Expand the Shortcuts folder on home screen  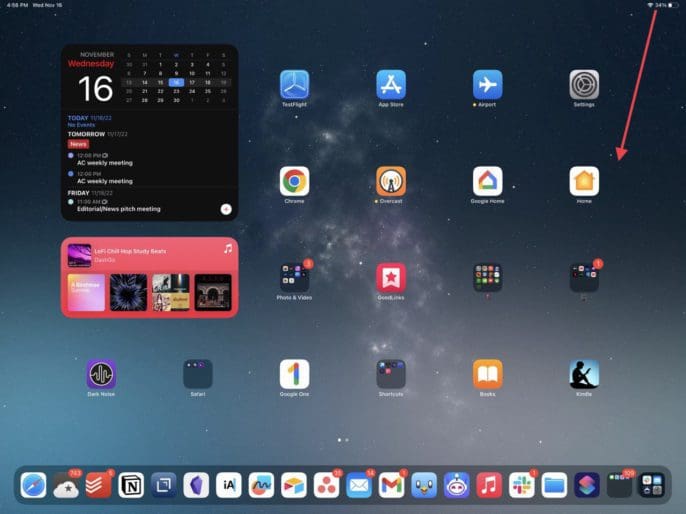391,374
